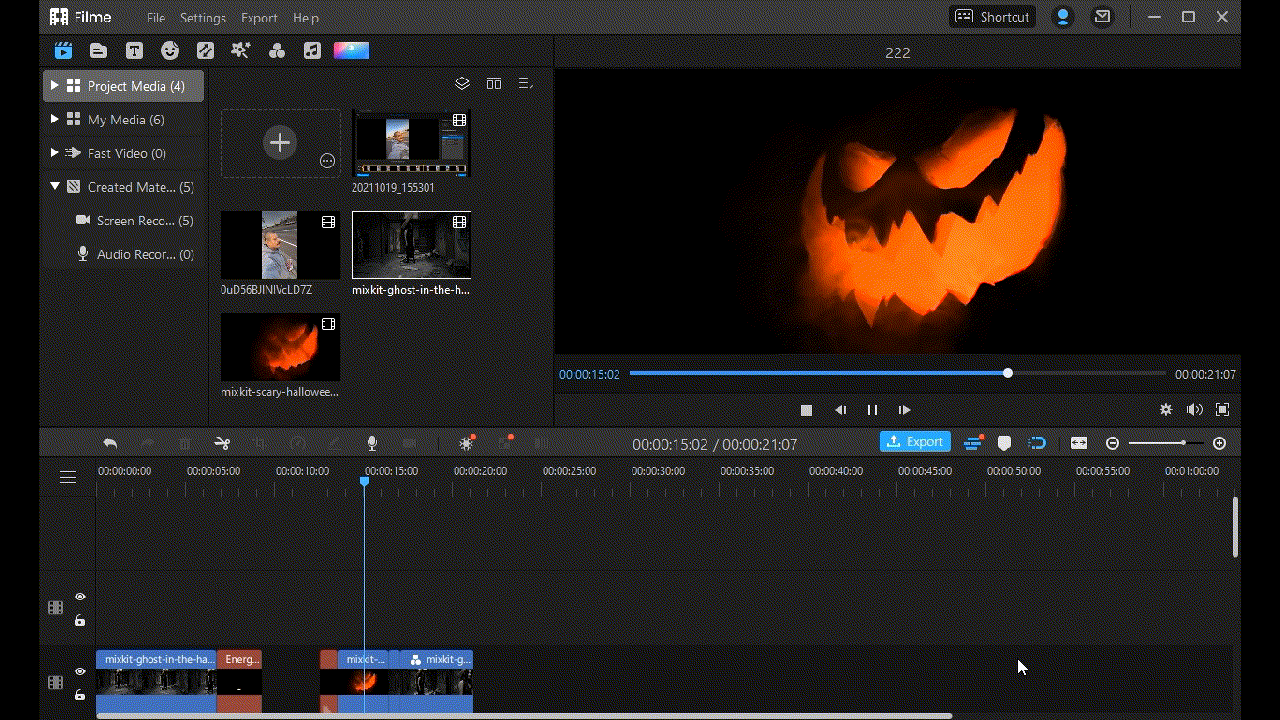This screenshot has height=720, width=1280.
Task: Collapse the Created Materials tree item
Action: coord(55,186)
